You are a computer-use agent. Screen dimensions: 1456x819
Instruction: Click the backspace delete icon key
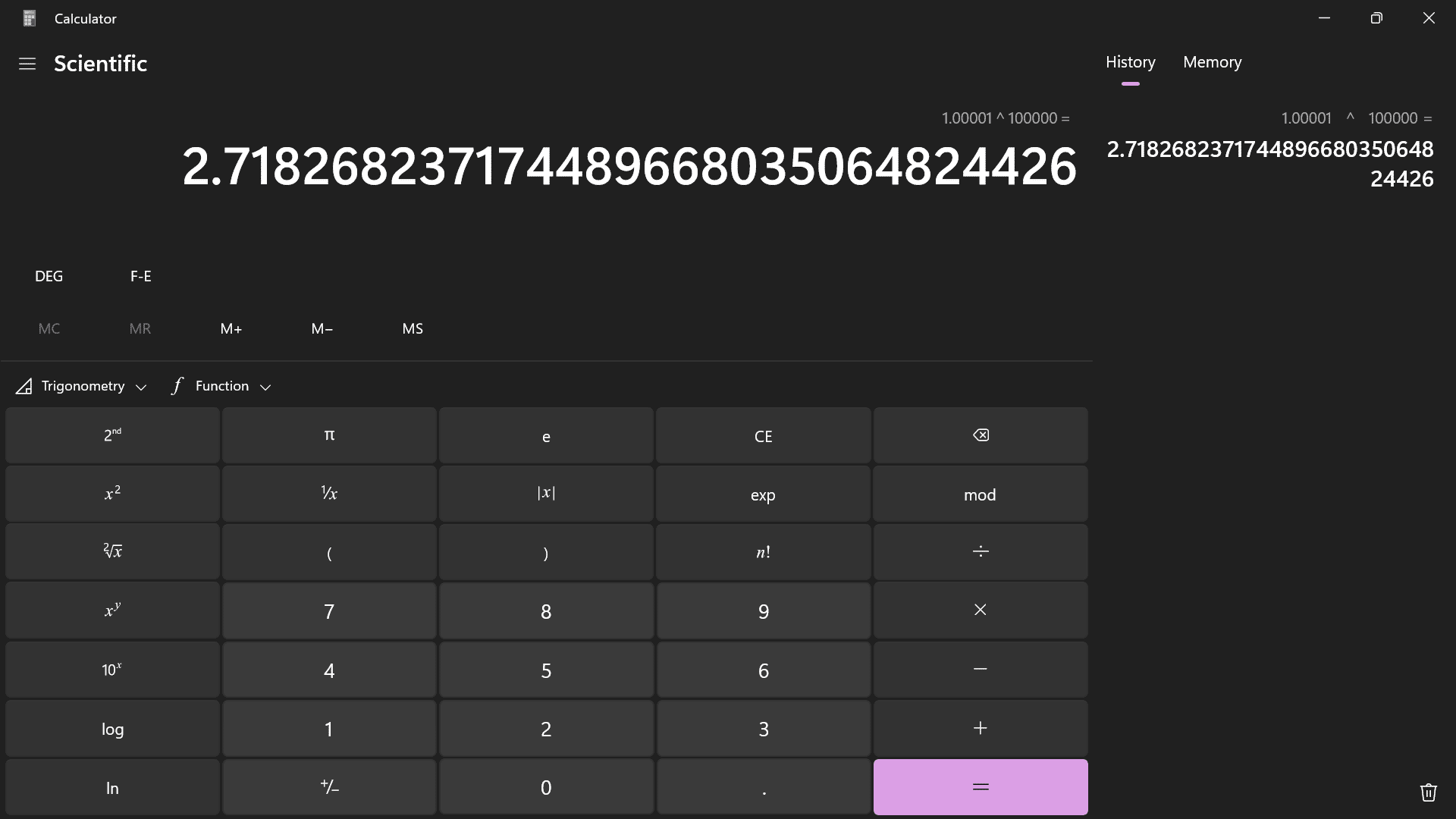pos(980,435)
